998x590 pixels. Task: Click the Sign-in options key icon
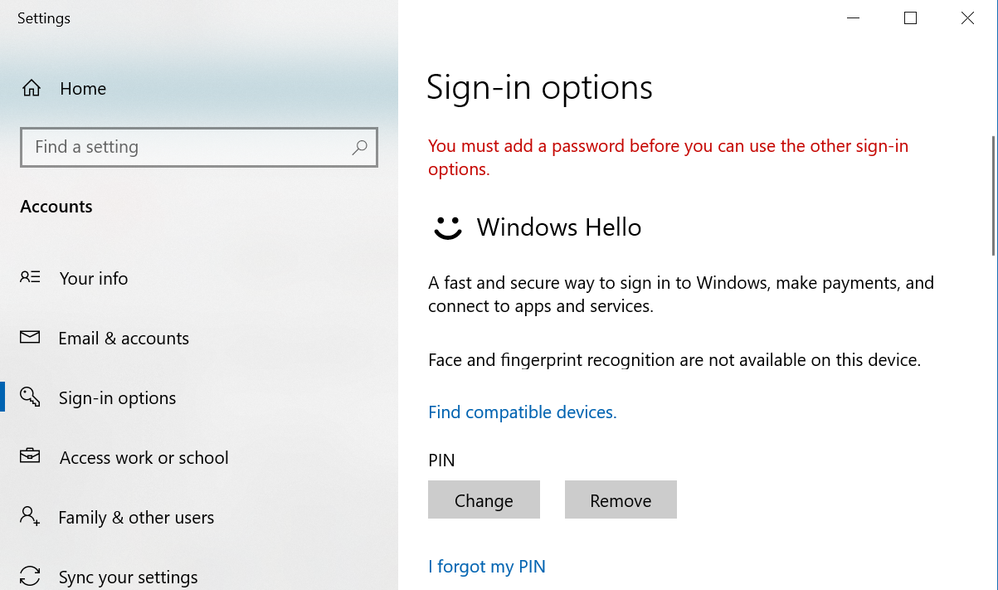coord(30,398)
